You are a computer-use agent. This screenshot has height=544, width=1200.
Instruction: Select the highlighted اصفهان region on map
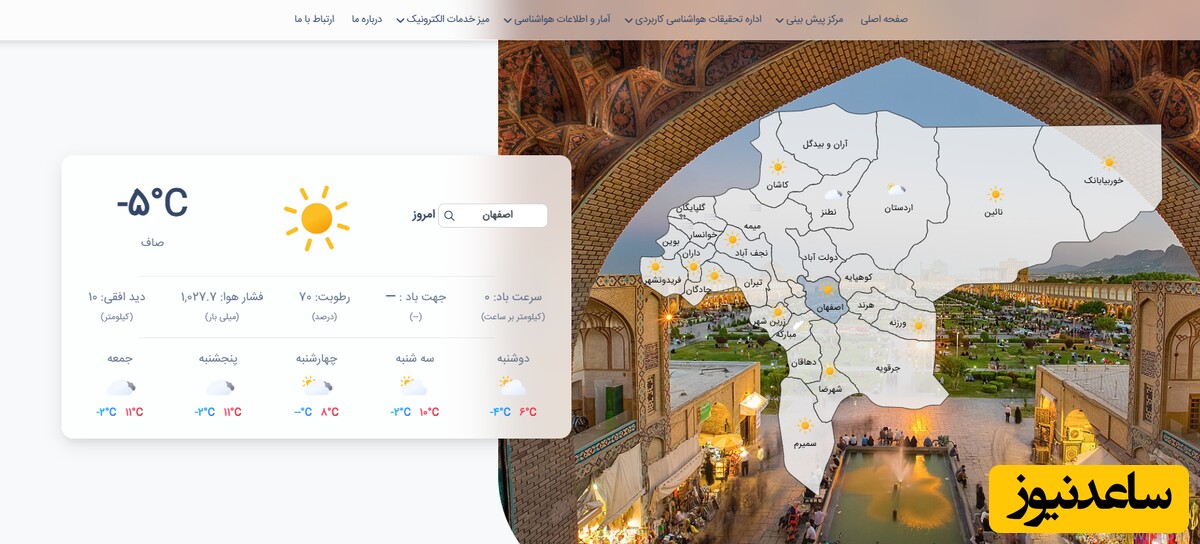coord(827,299)
